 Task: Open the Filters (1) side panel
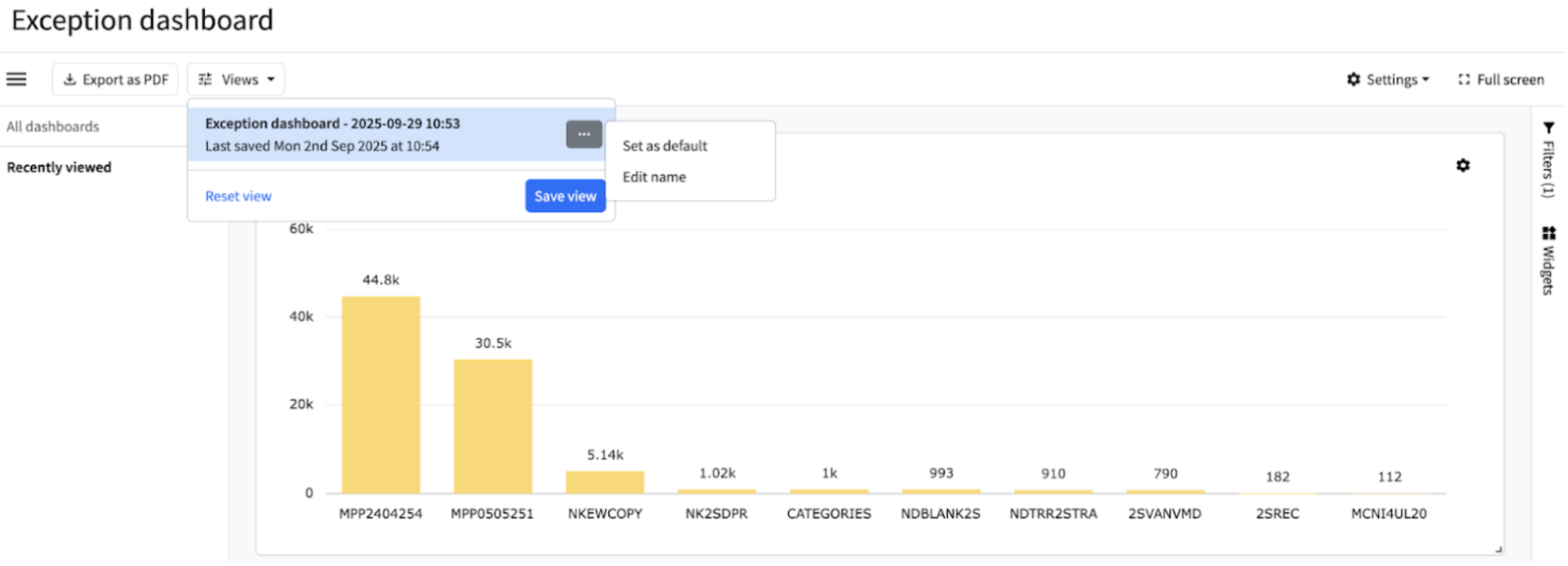(1548, 160)
